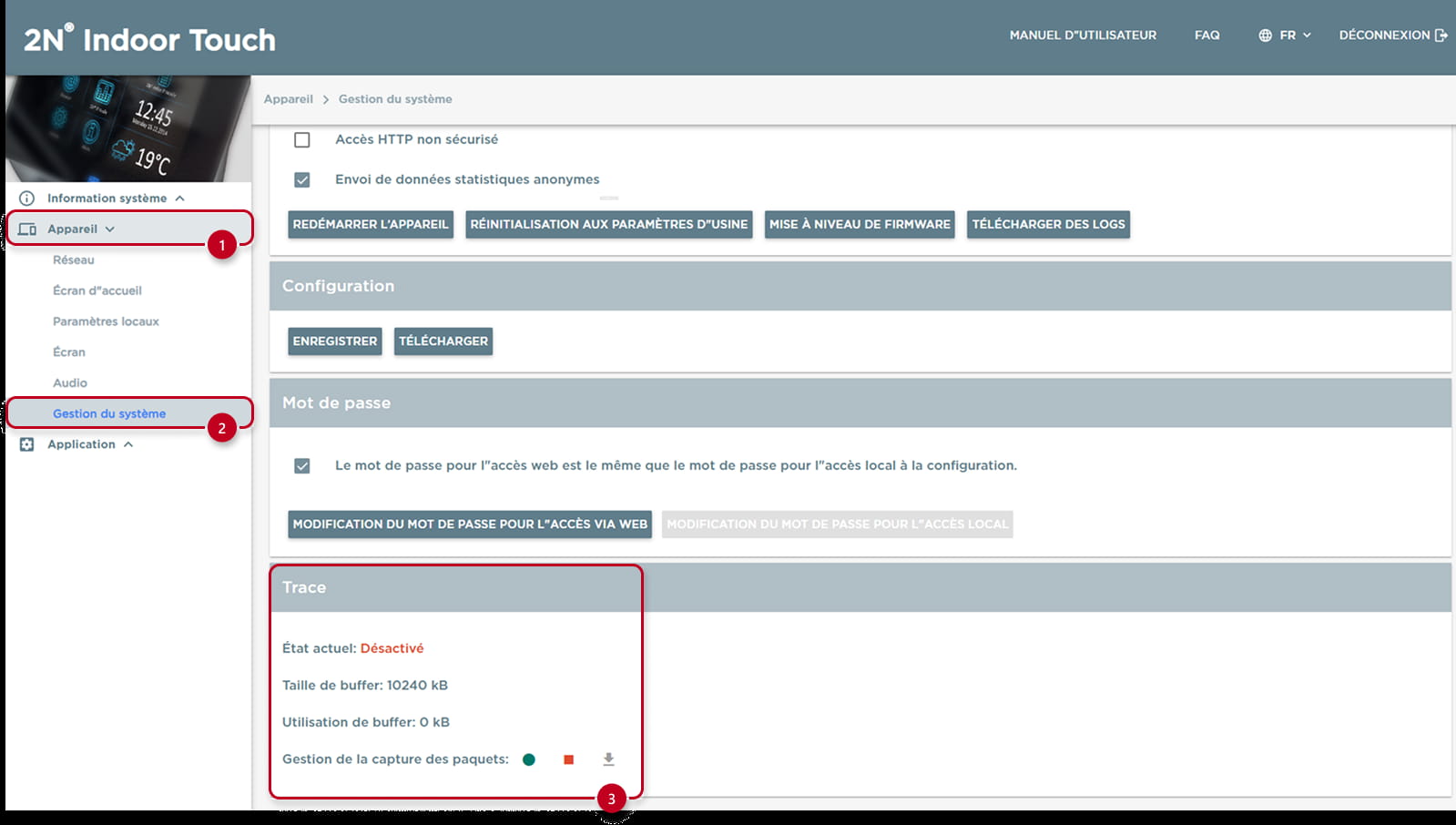
Task: Click the device photo thumbnail in sidebar
Action: tap(128, 128)
